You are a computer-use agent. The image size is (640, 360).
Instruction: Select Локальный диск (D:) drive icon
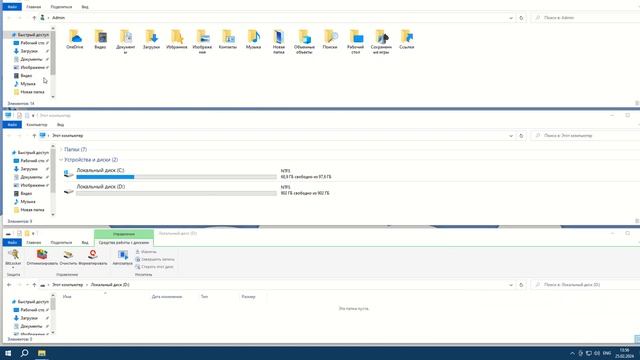pyautogui.click(x=69, y=191)
